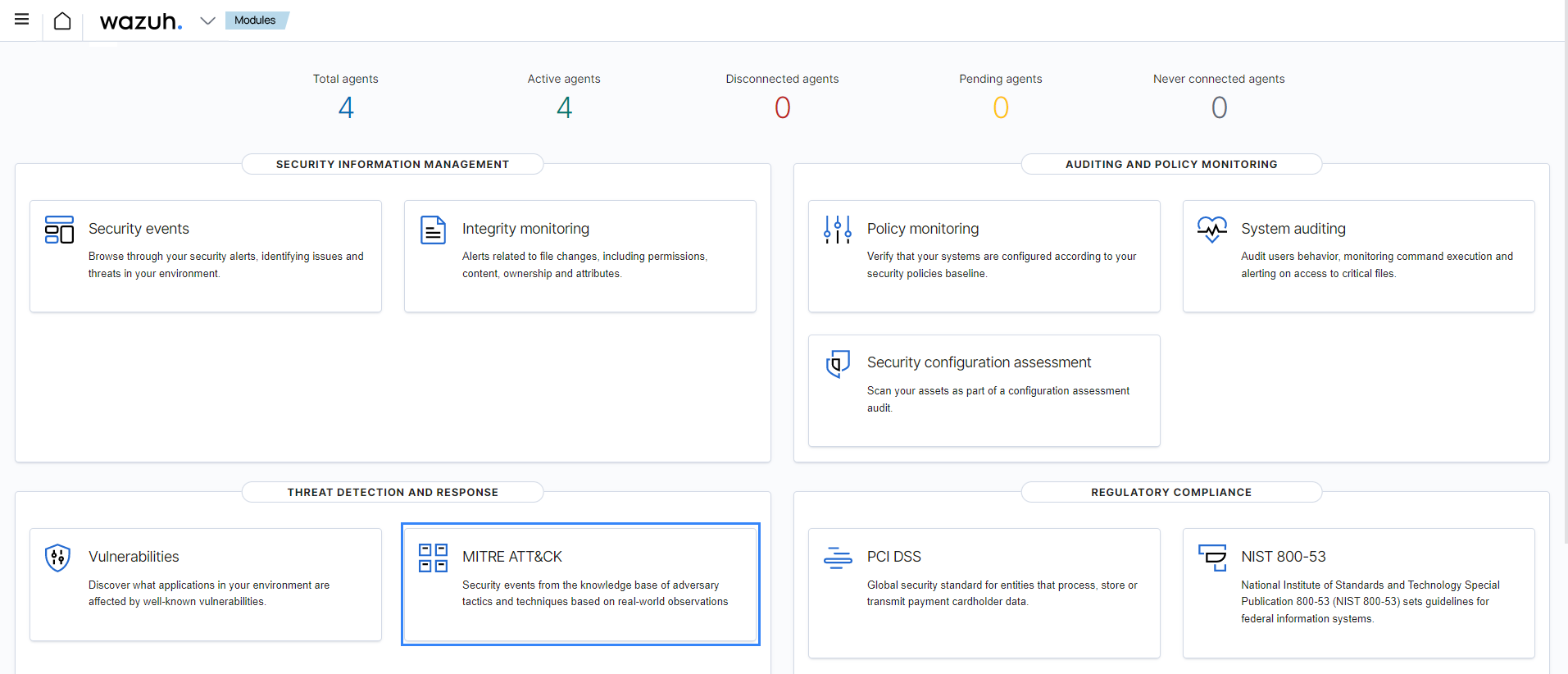Click 'Scan your assets' description text
This screenshot has width=1568, height=674.
998,399
